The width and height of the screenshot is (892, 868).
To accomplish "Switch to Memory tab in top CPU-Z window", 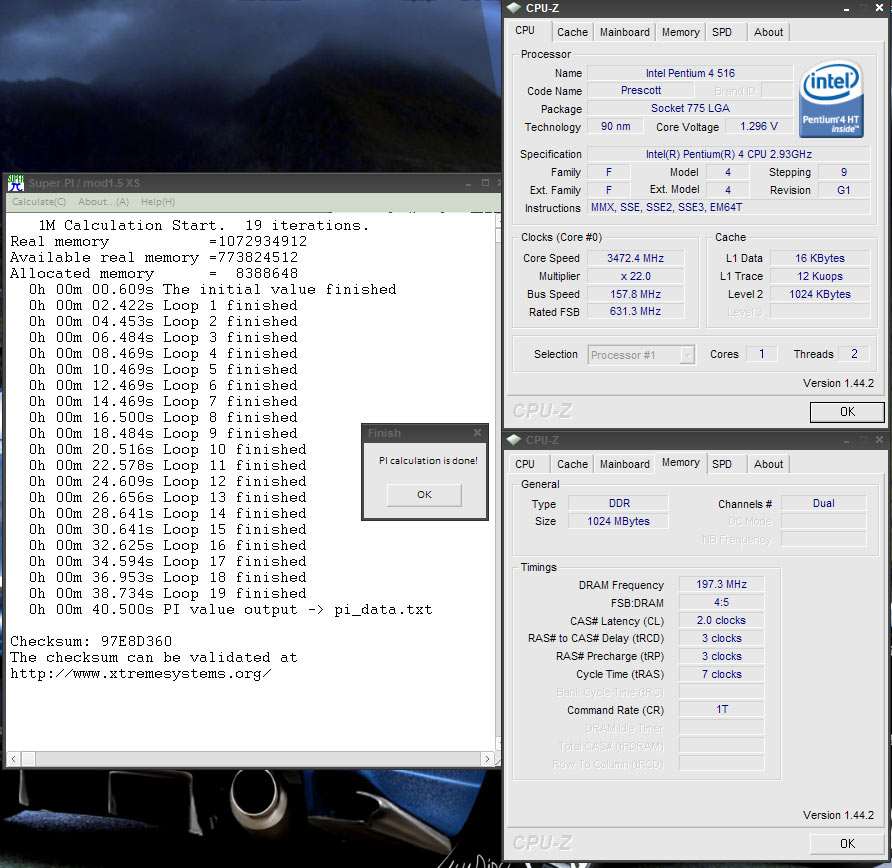I will pos(680,32).
